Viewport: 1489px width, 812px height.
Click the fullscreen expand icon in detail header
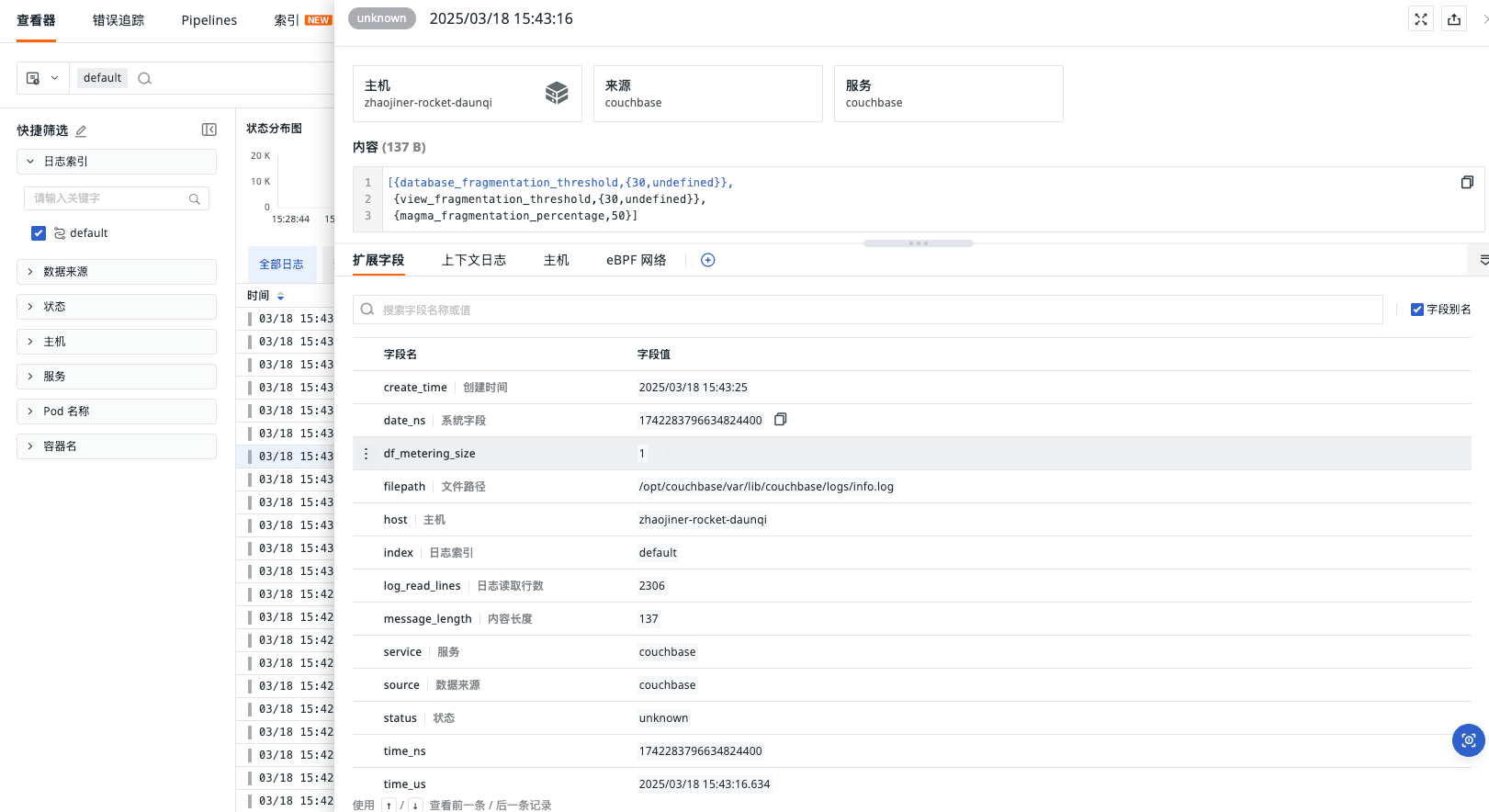click(x=1421, y=19)
